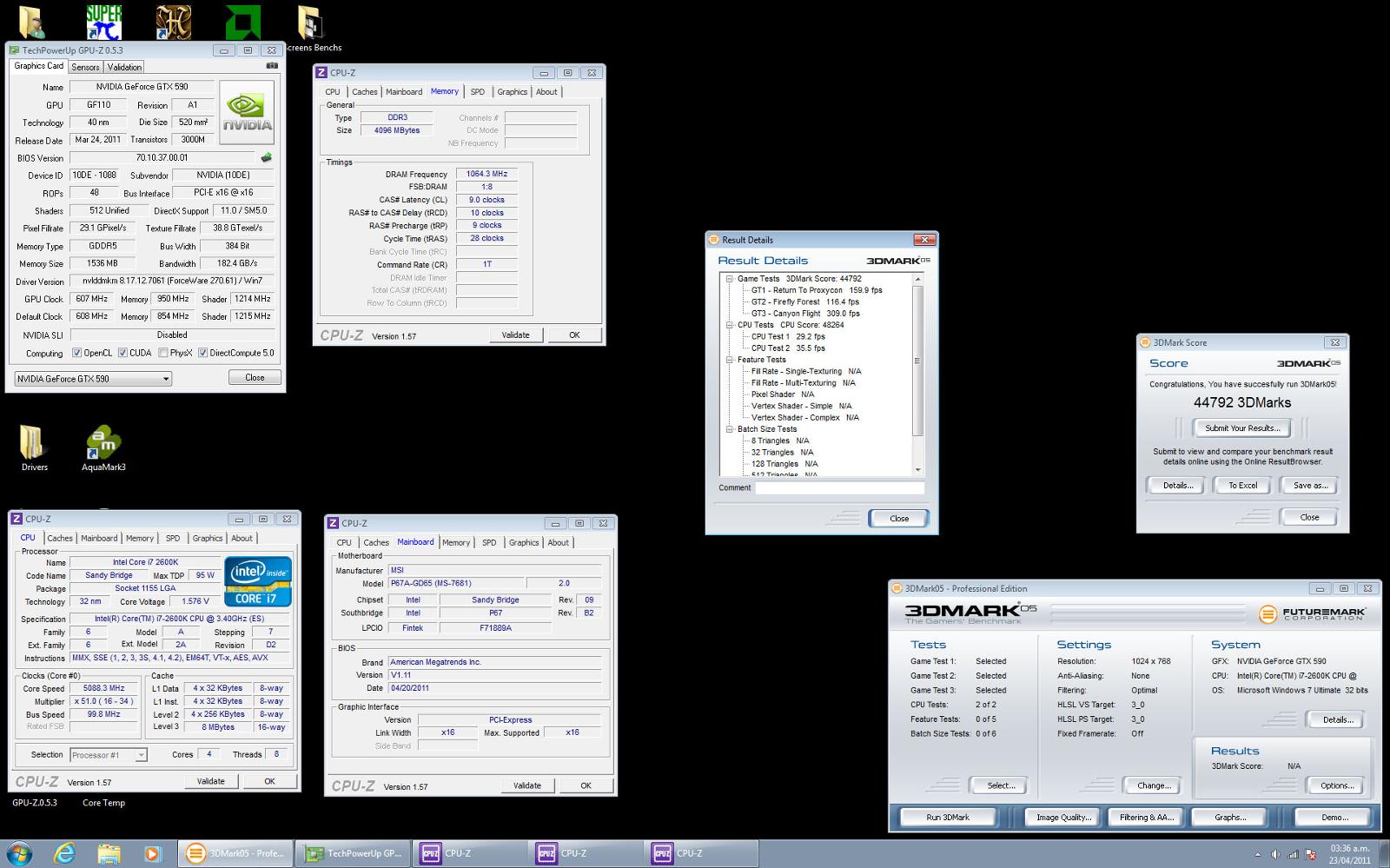Open the Super Pi desktop icon
This screenshot has height=868, width=1390.
103,22
